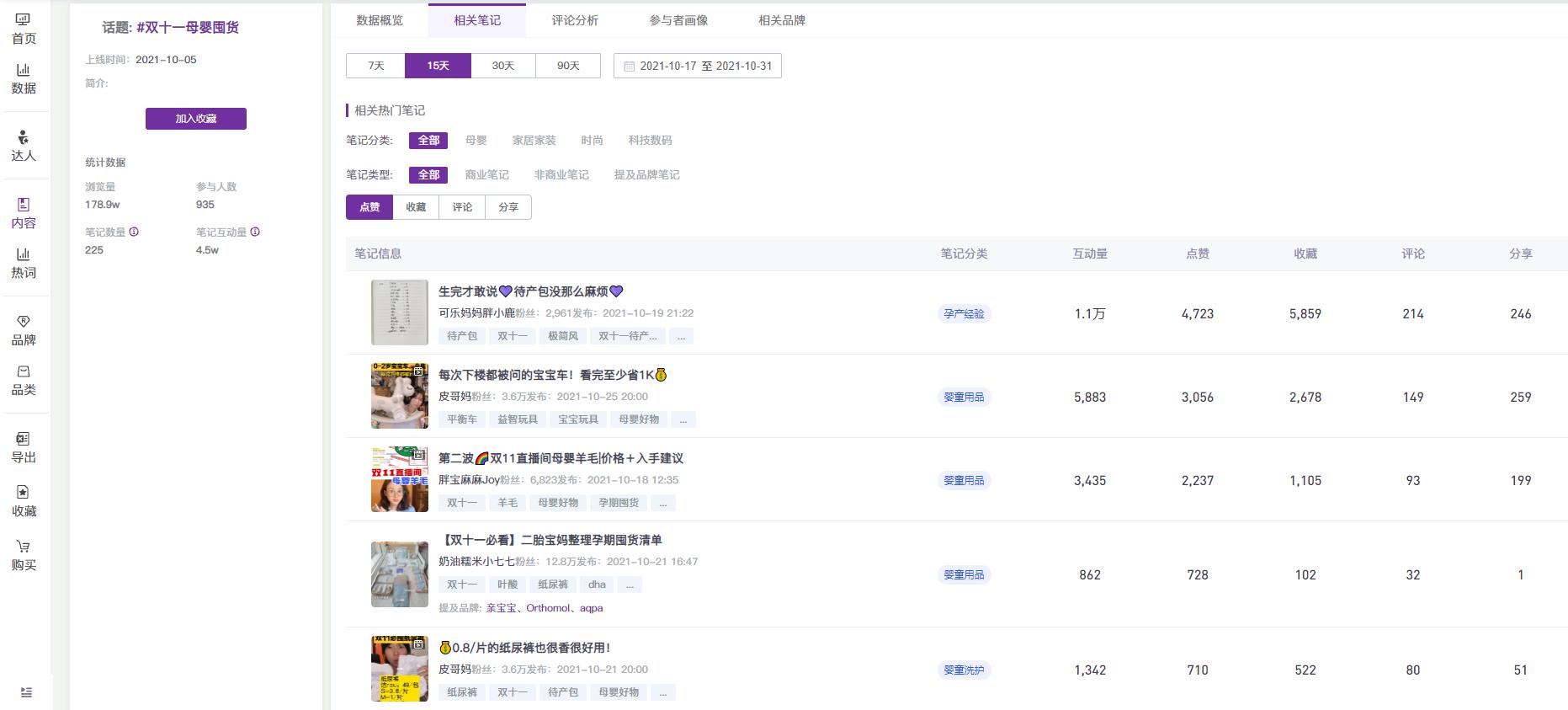Switch to the 评论分析 tab

(575, 20)
